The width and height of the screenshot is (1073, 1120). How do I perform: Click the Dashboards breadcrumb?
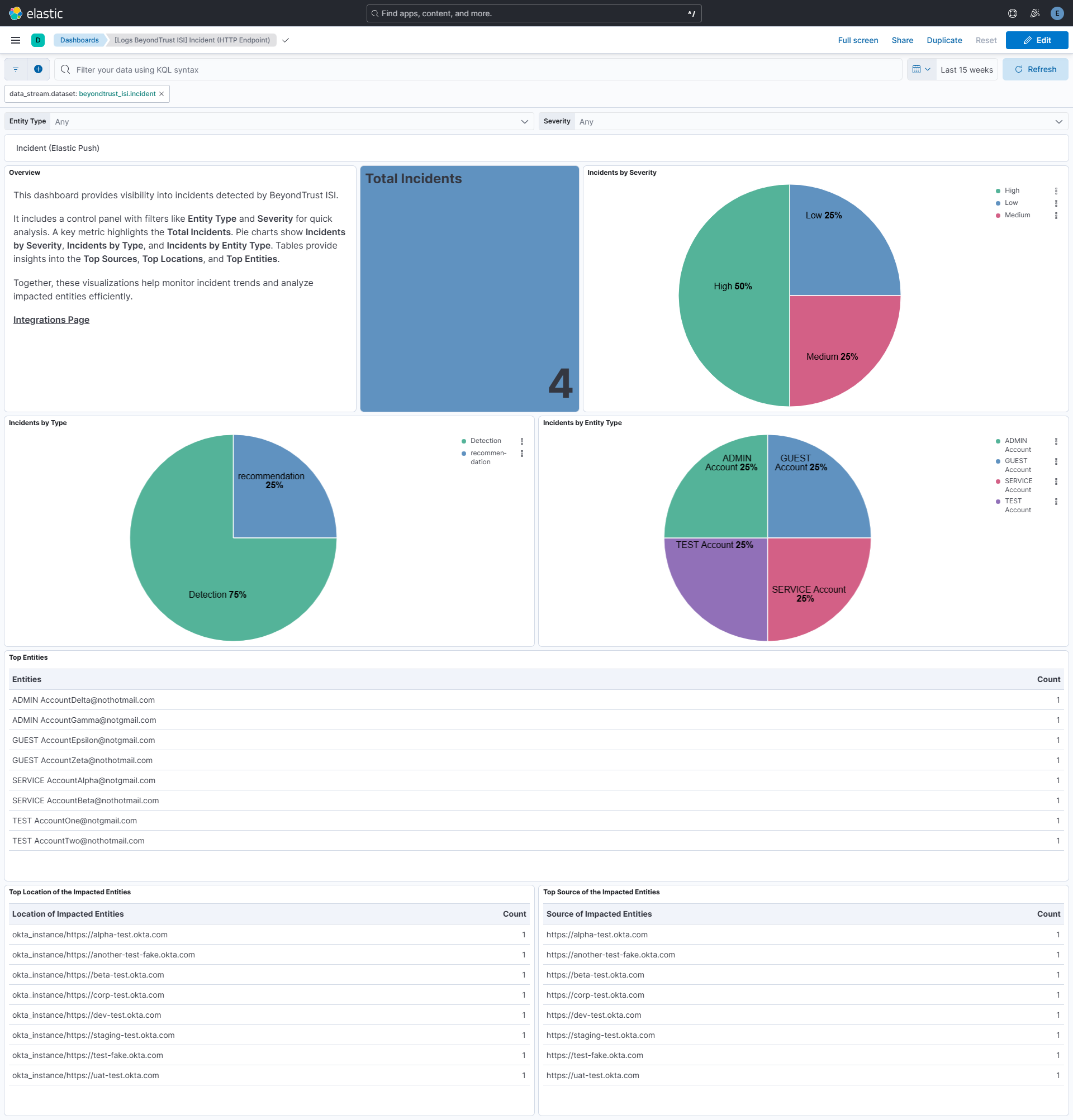(x=79, y=40)
